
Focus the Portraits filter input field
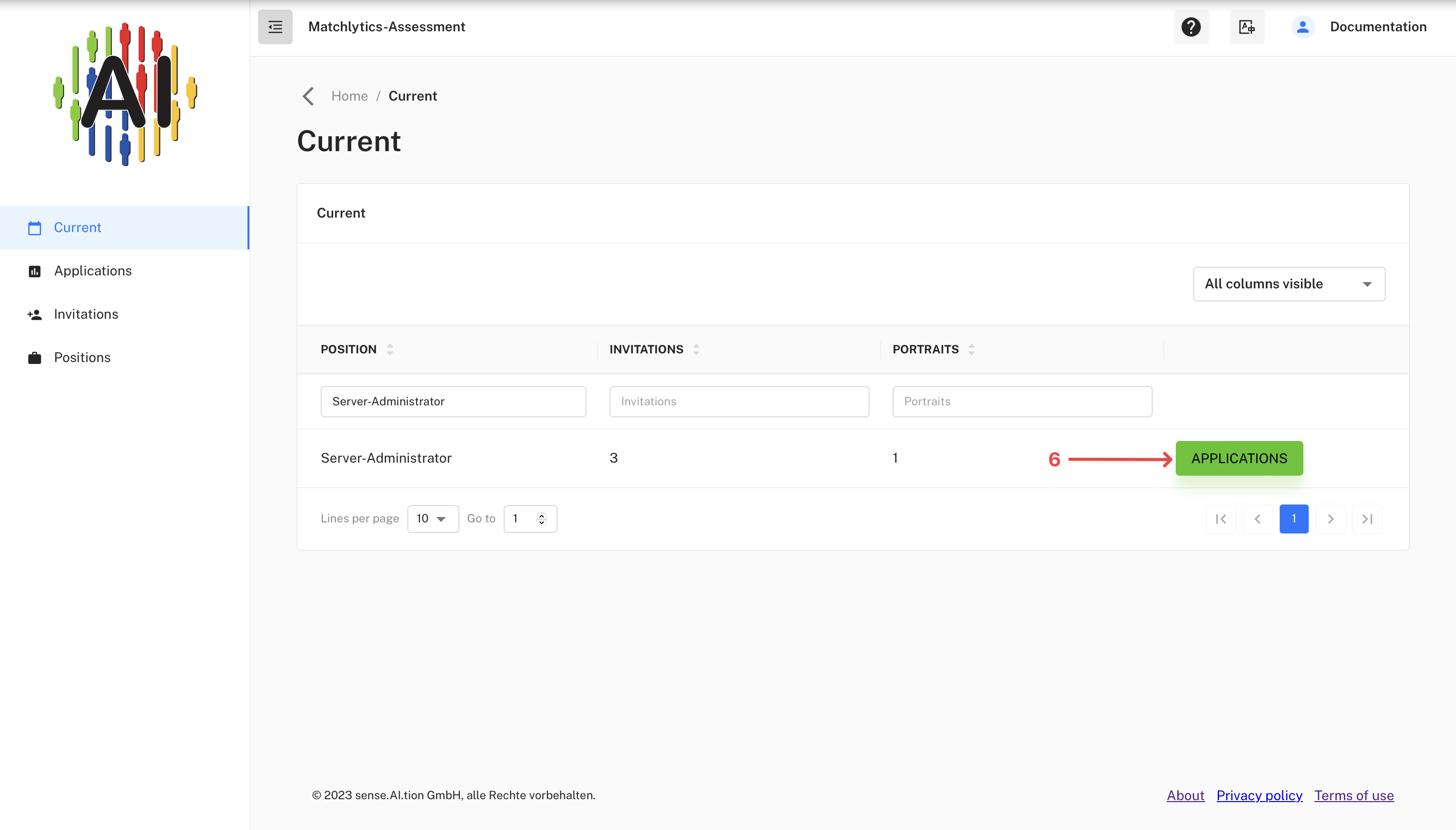point(1022,402)
